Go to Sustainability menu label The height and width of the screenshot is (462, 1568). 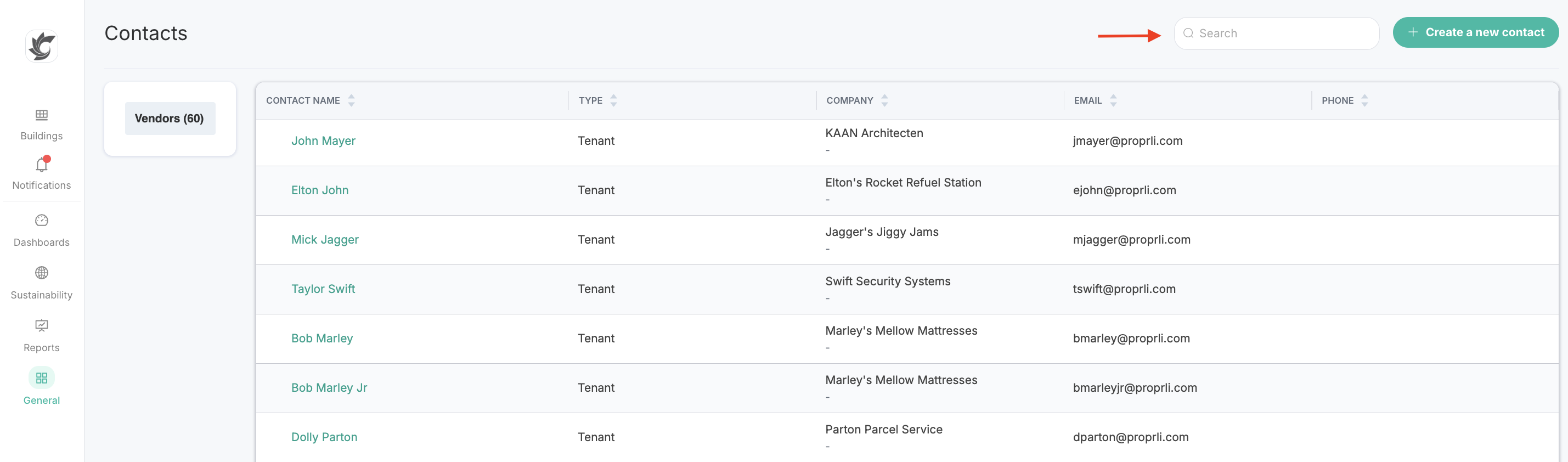click(x=41, y=295)
